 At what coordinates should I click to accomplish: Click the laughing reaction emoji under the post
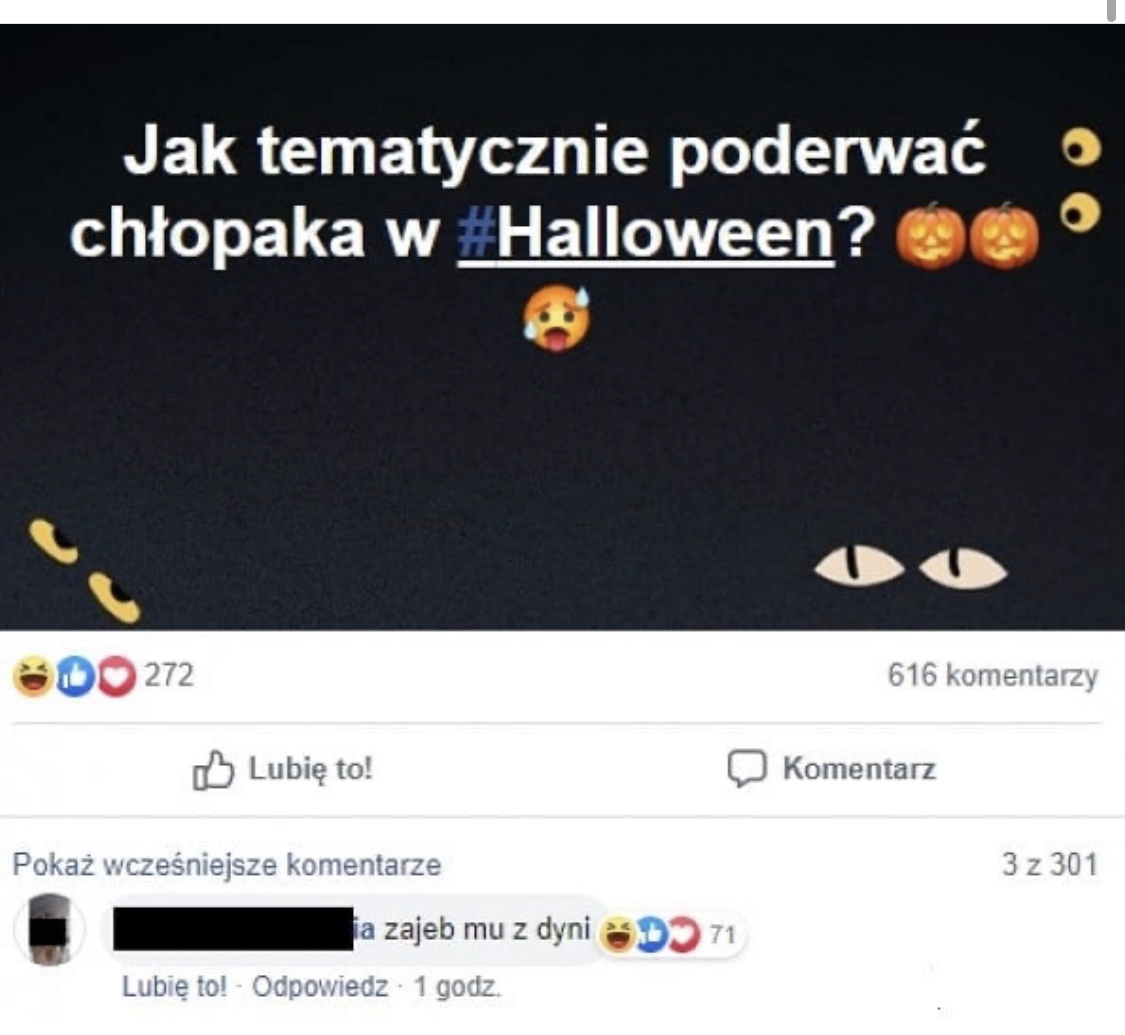tap(33, 676)
